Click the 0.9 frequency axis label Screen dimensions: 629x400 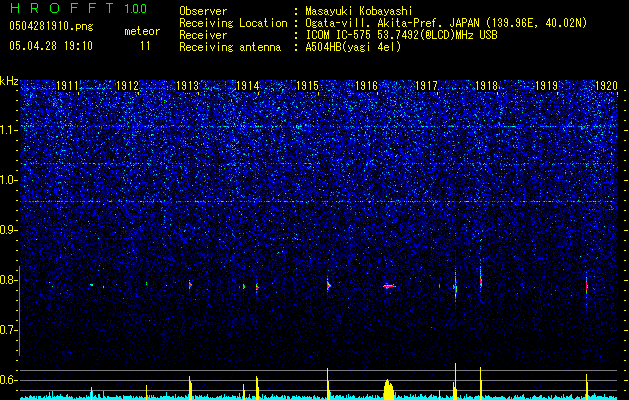[x=9, y=229]
